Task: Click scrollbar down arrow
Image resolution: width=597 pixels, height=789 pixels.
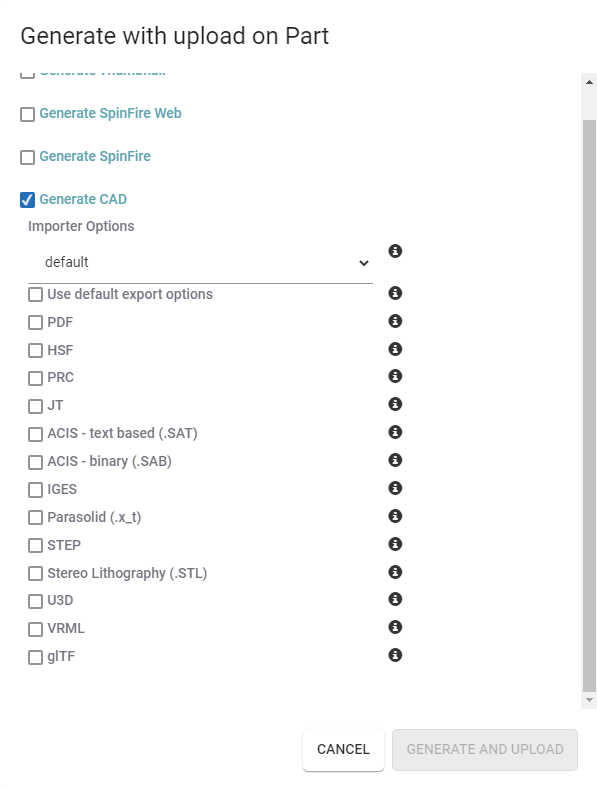Action: [589, 700]
